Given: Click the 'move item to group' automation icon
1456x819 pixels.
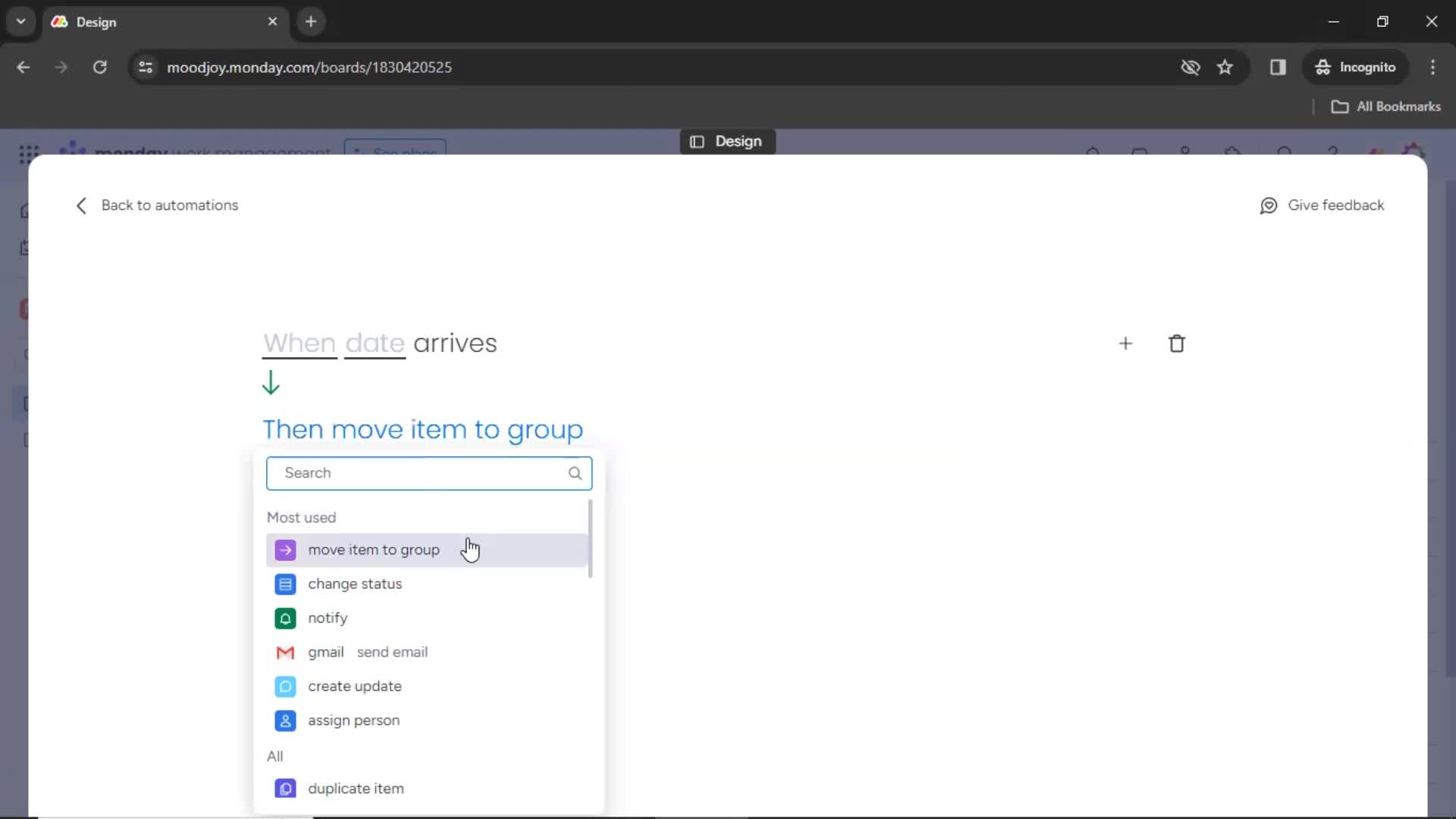Looking at the screenshot, I should point(285,549).
